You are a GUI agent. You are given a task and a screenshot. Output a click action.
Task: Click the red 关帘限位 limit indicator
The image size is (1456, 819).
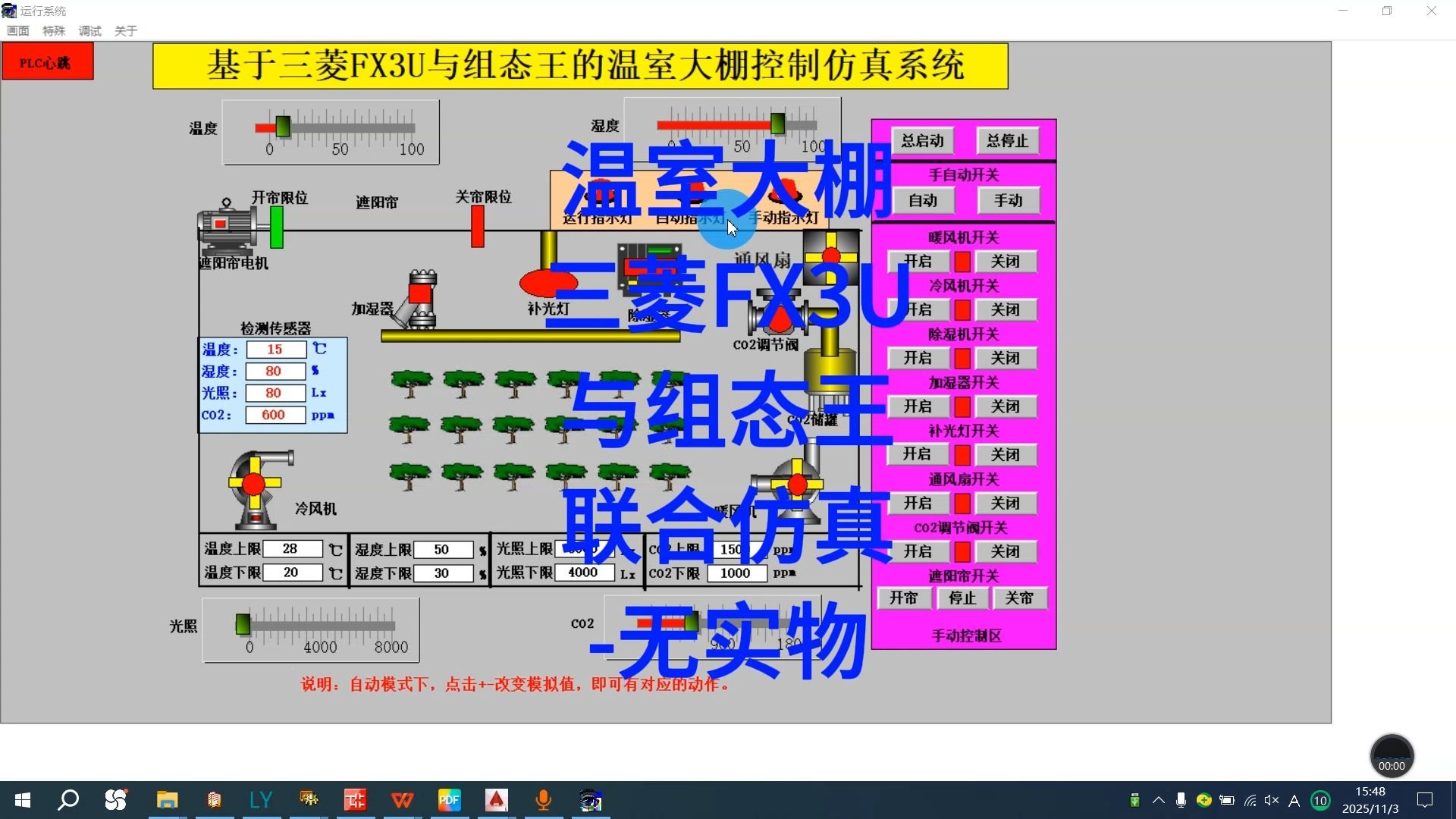click(x=478, y=226)
